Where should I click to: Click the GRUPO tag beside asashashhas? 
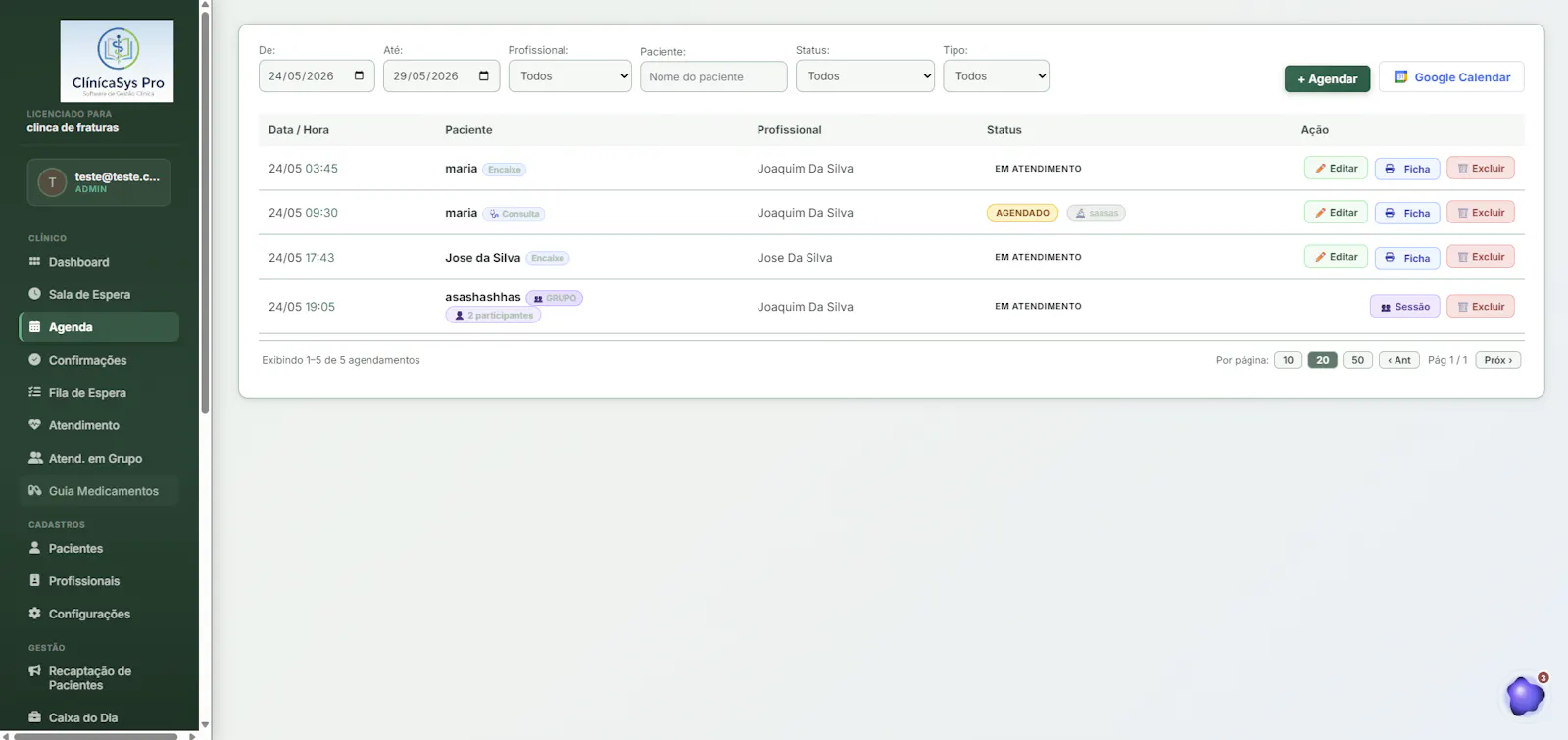[x=555, y=298]
